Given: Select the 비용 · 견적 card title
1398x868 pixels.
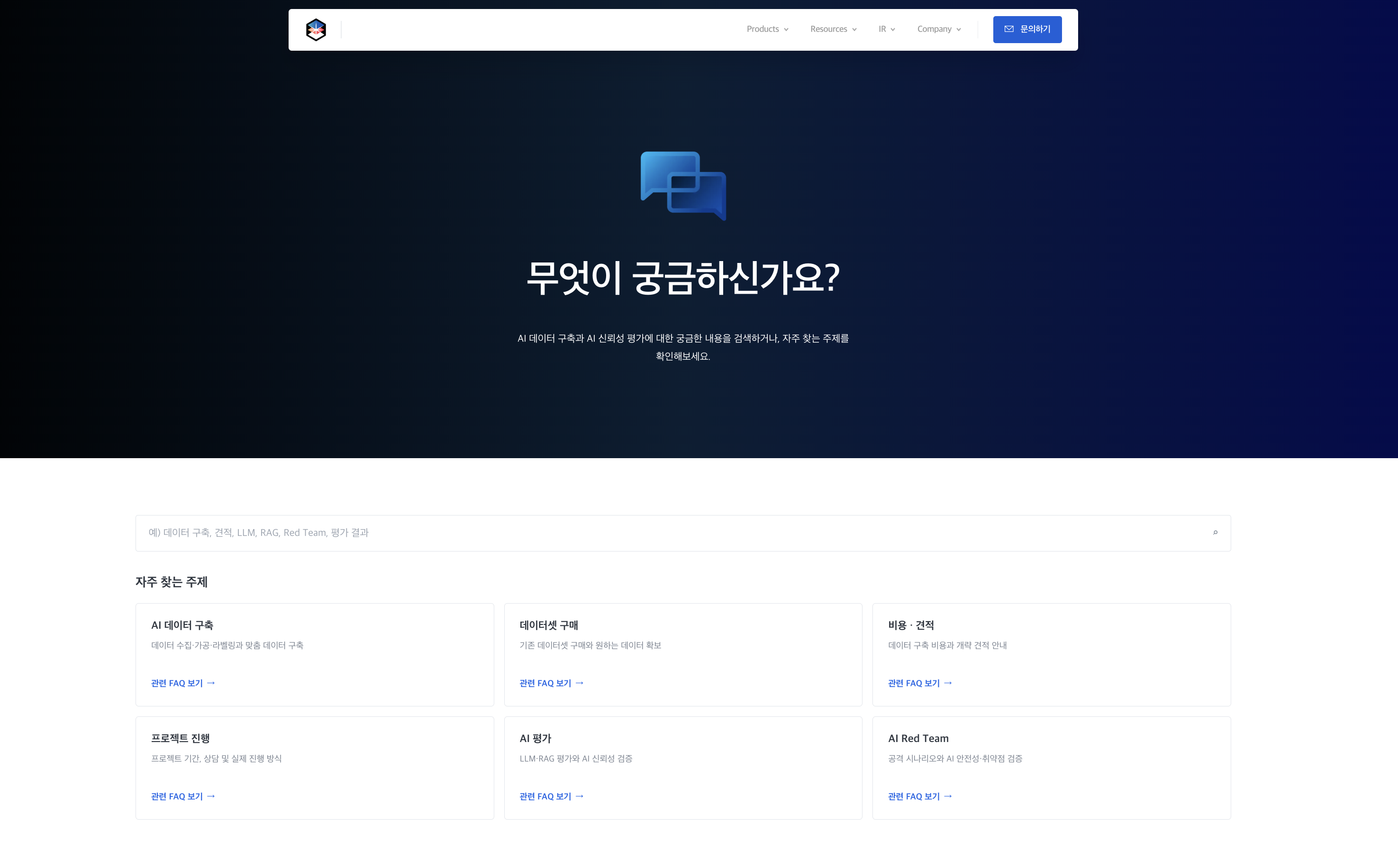Looking at the screenshot, I should pos(910,625).
